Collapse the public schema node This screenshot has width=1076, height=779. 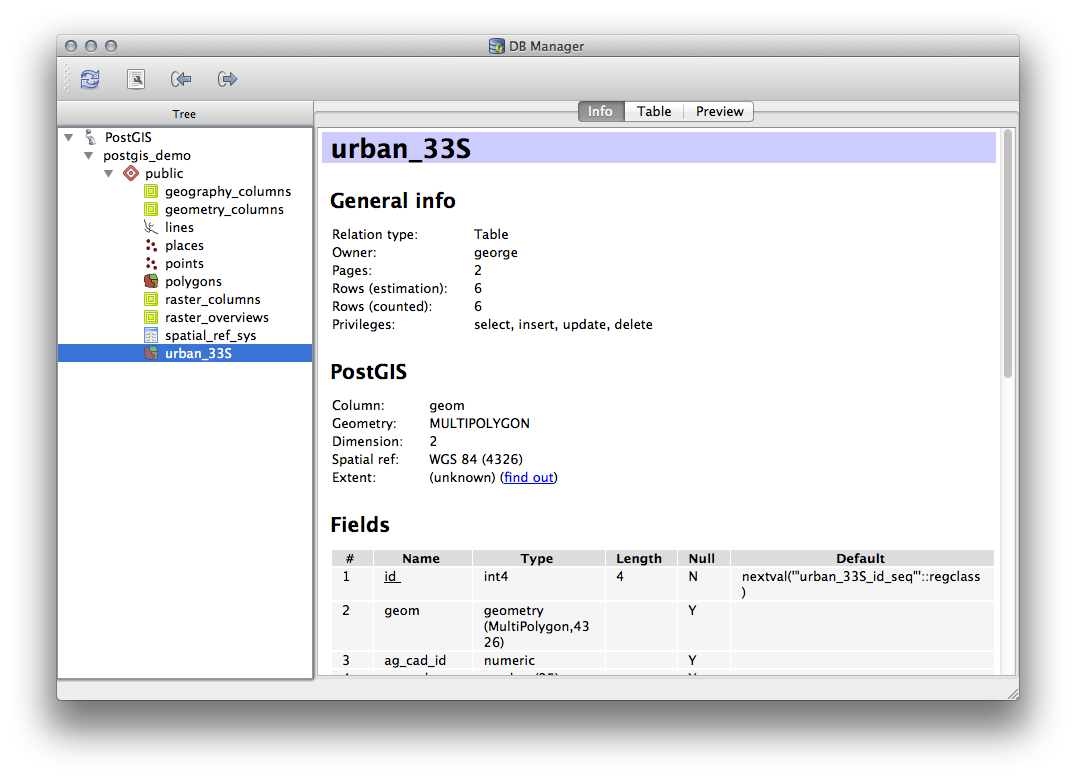pos(108,174)
